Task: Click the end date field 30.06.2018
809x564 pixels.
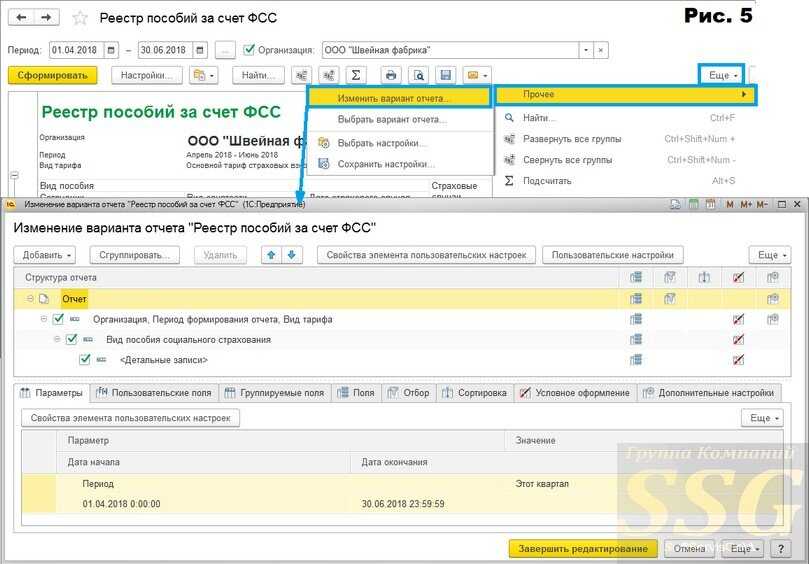Action: 166,50
